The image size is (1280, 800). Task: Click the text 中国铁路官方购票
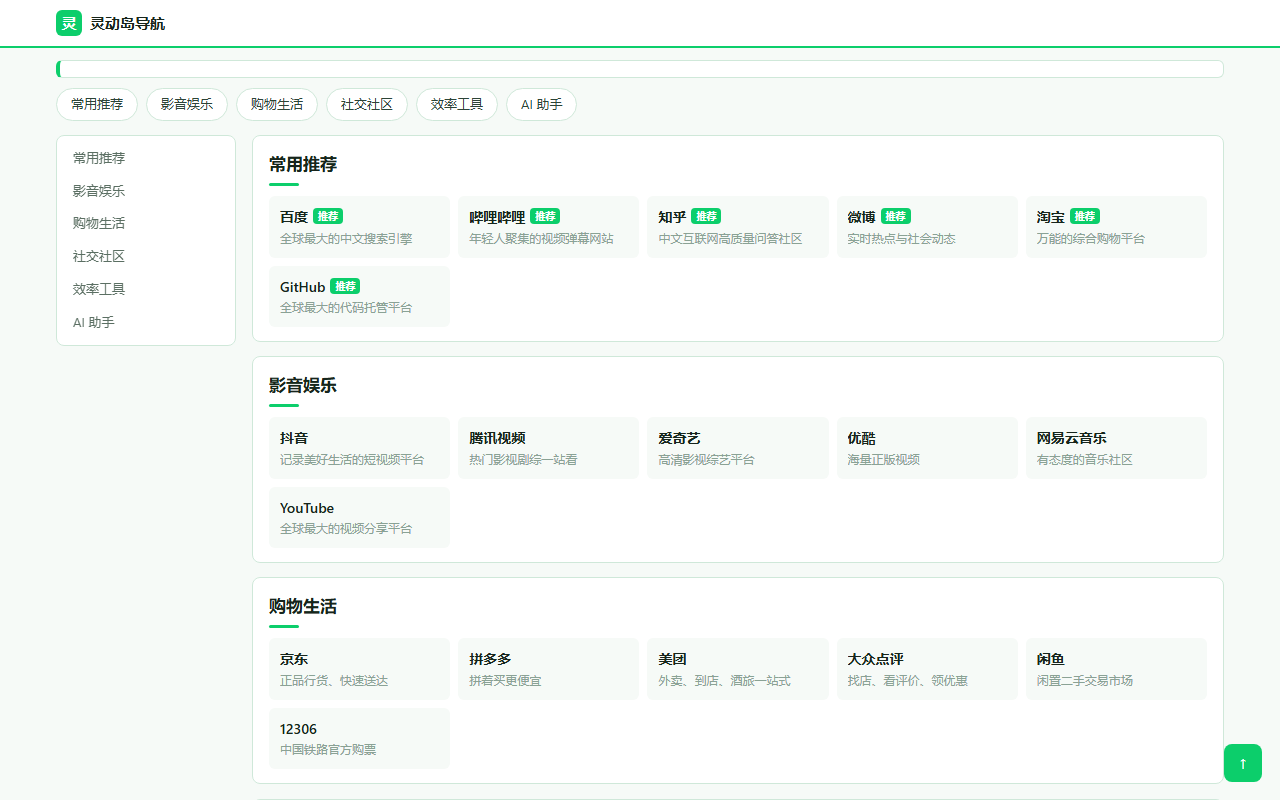(x=328, y=750)
